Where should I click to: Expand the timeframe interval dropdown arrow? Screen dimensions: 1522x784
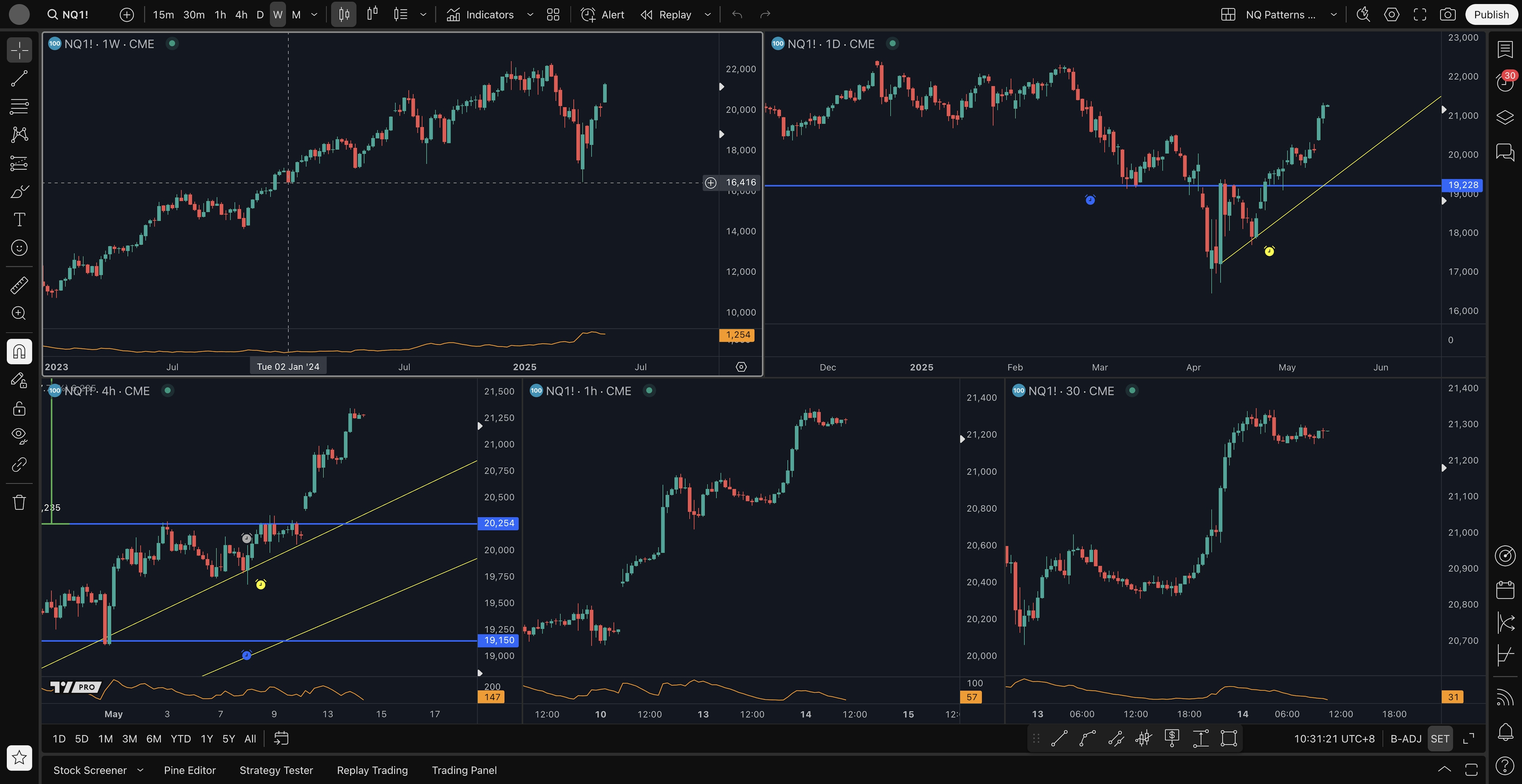pyautogui.click(x=314, y=15)
